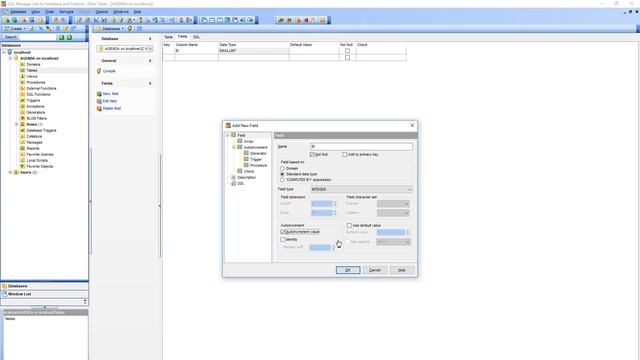
Task: Open the Field type INTEGER dropdown
Action: click(x=361, y=189)
